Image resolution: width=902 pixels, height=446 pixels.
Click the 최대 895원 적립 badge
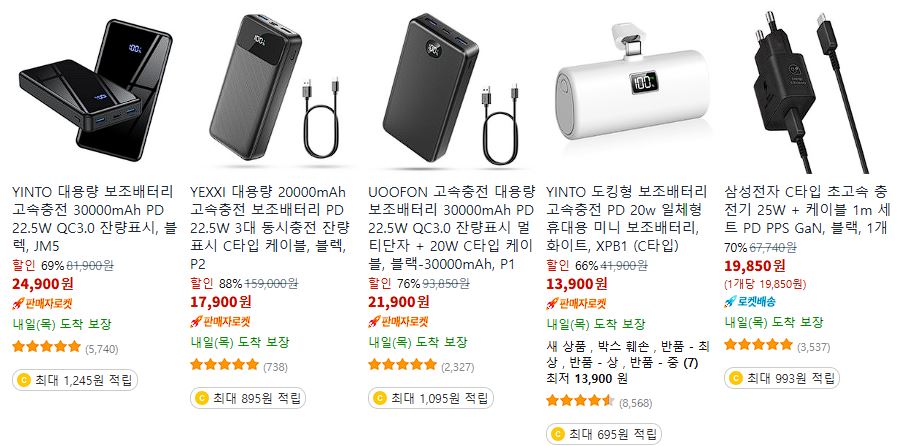(x=248, y=398)
